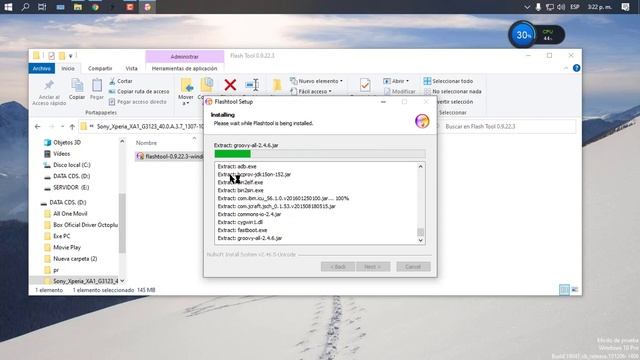Click the Nombre column header

coord(146,143)
